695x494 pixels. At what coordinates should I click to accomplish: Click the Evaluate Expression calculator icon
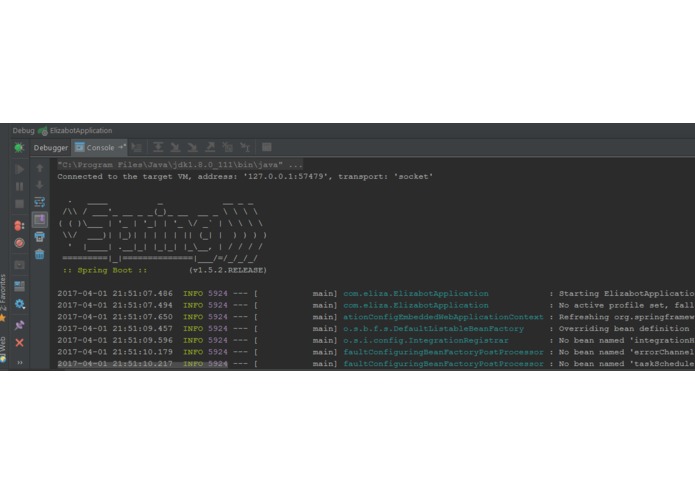pos(266,147)
